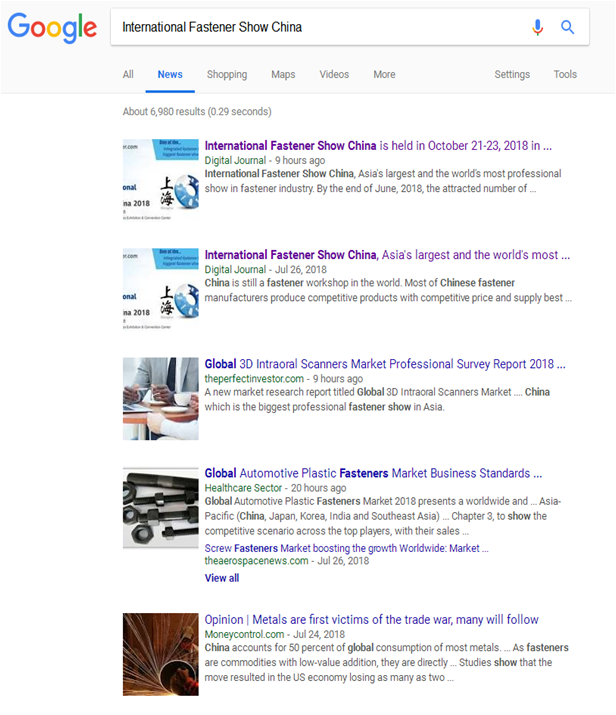Open the Global Automotive Plastic Fasteners Market headline
Screen dimensions: 616x715
pos(373,473)
